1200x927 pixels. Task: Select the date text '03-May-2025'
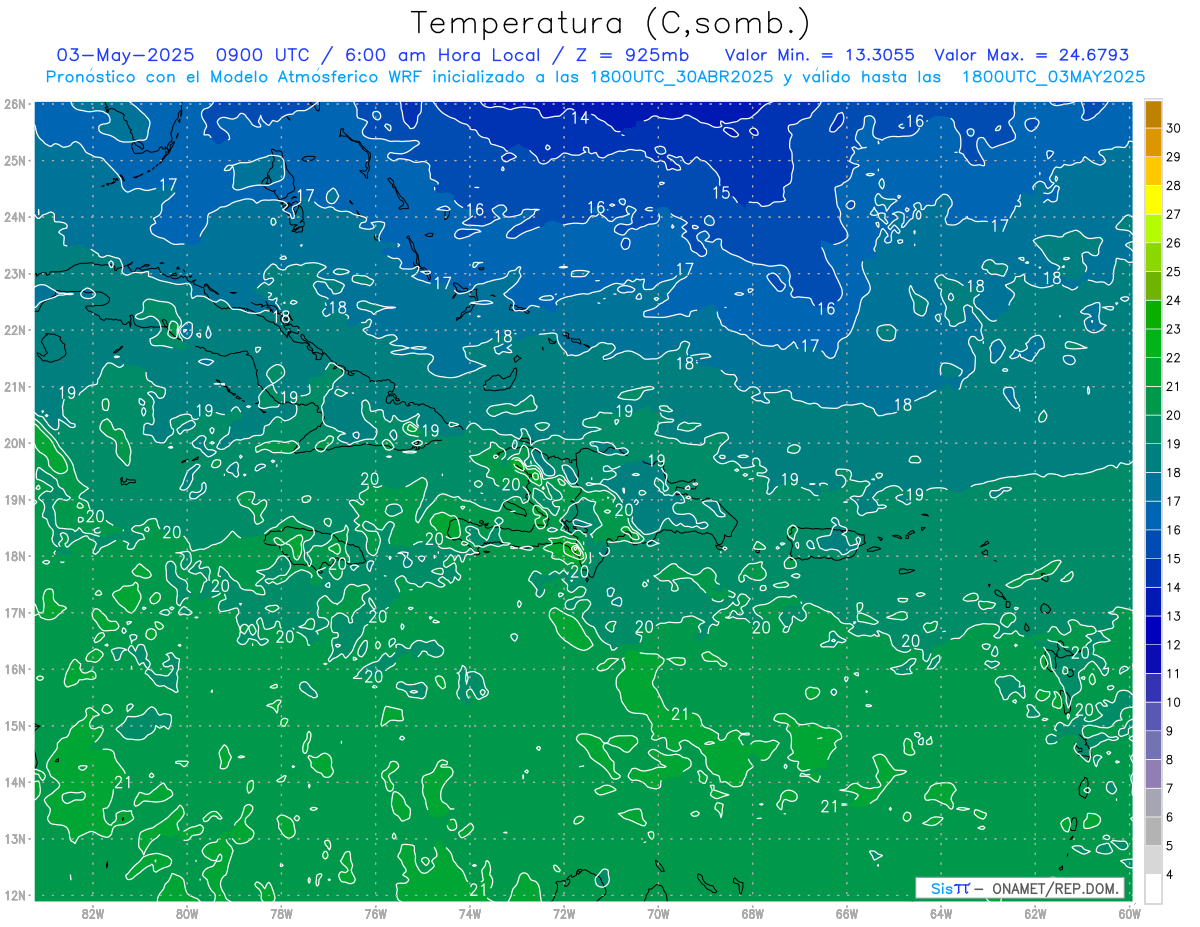125,55
